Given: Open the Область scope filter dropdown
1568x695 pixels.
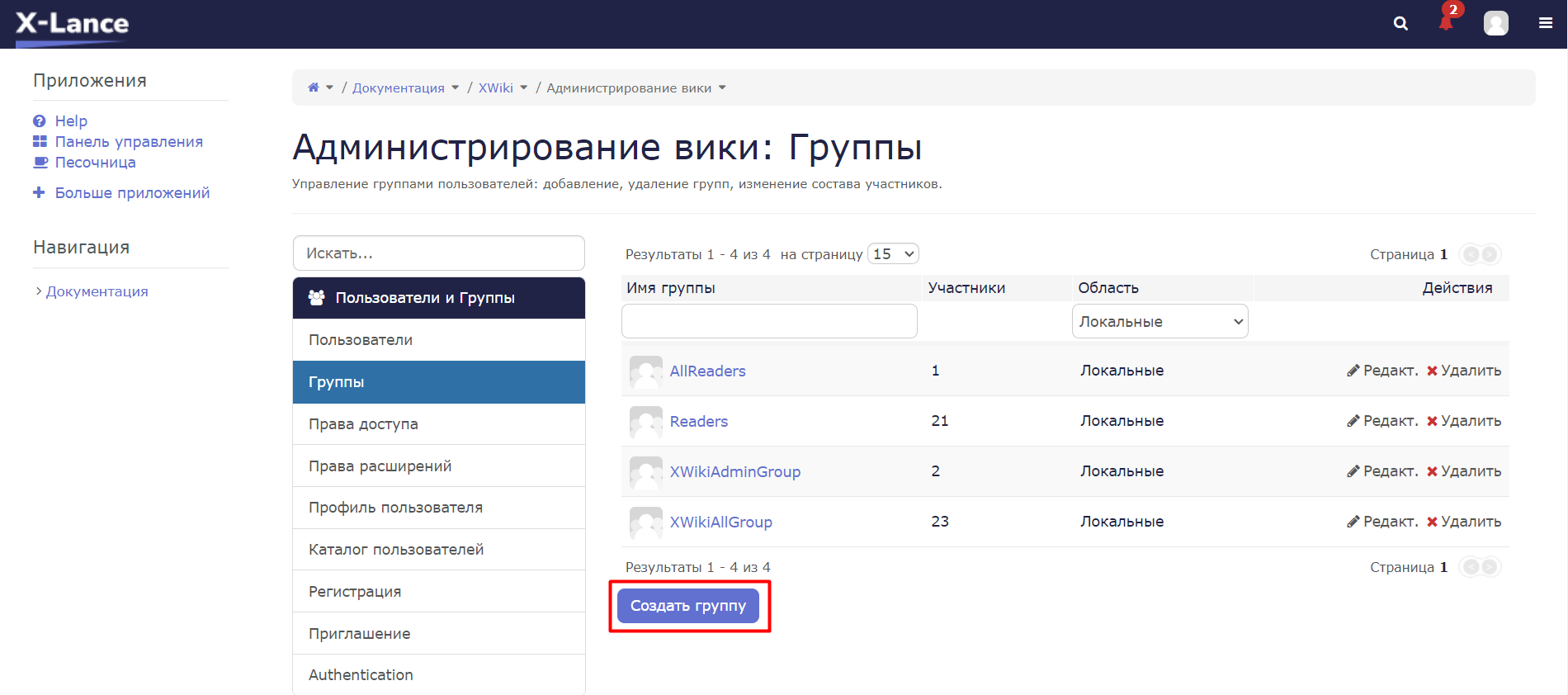Looking at the screenshot, I should (1159, 321).
